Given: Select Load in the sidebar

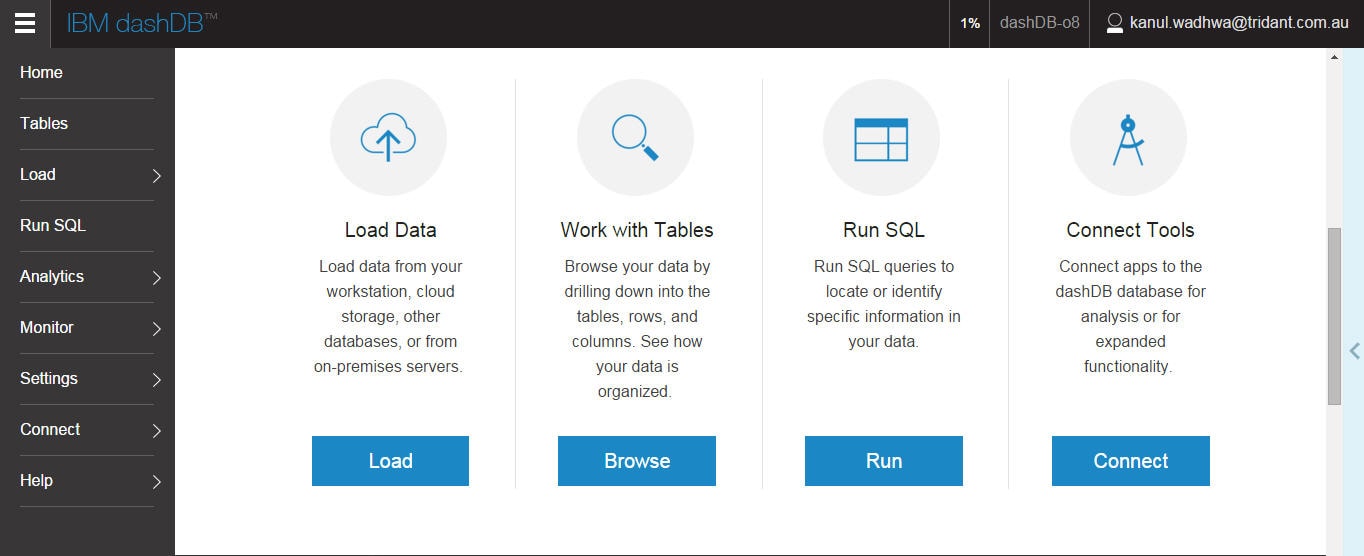Looking at the screenshot, I should coord(38,174).
